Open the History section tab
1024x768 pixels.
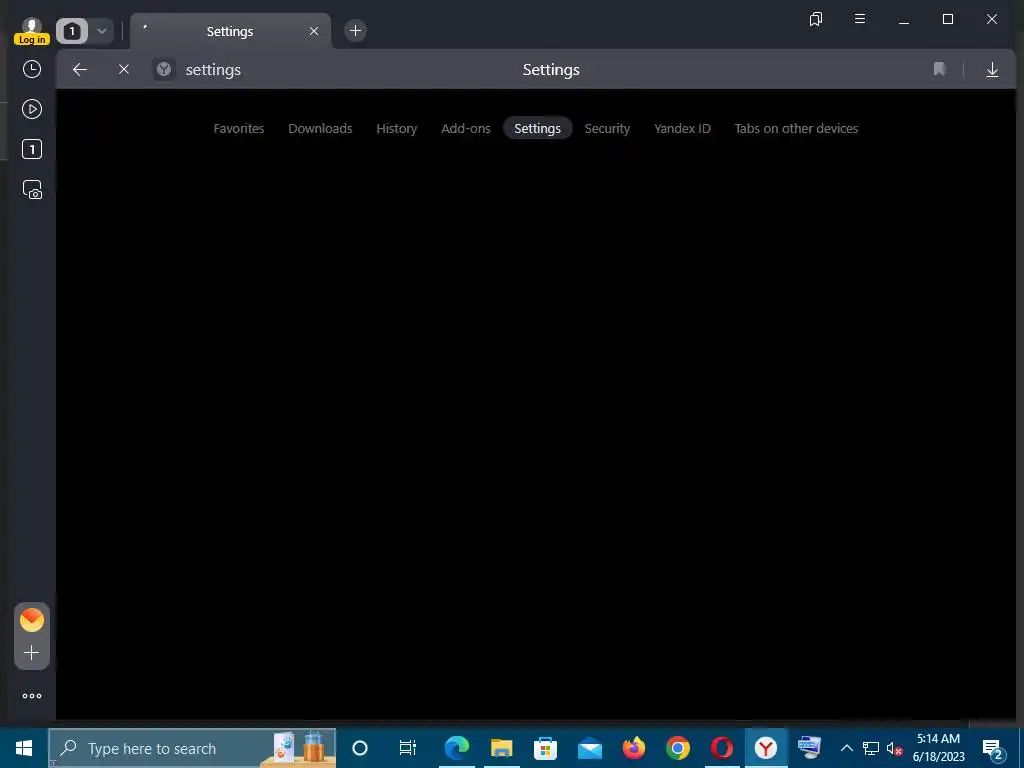coord(396,129)
